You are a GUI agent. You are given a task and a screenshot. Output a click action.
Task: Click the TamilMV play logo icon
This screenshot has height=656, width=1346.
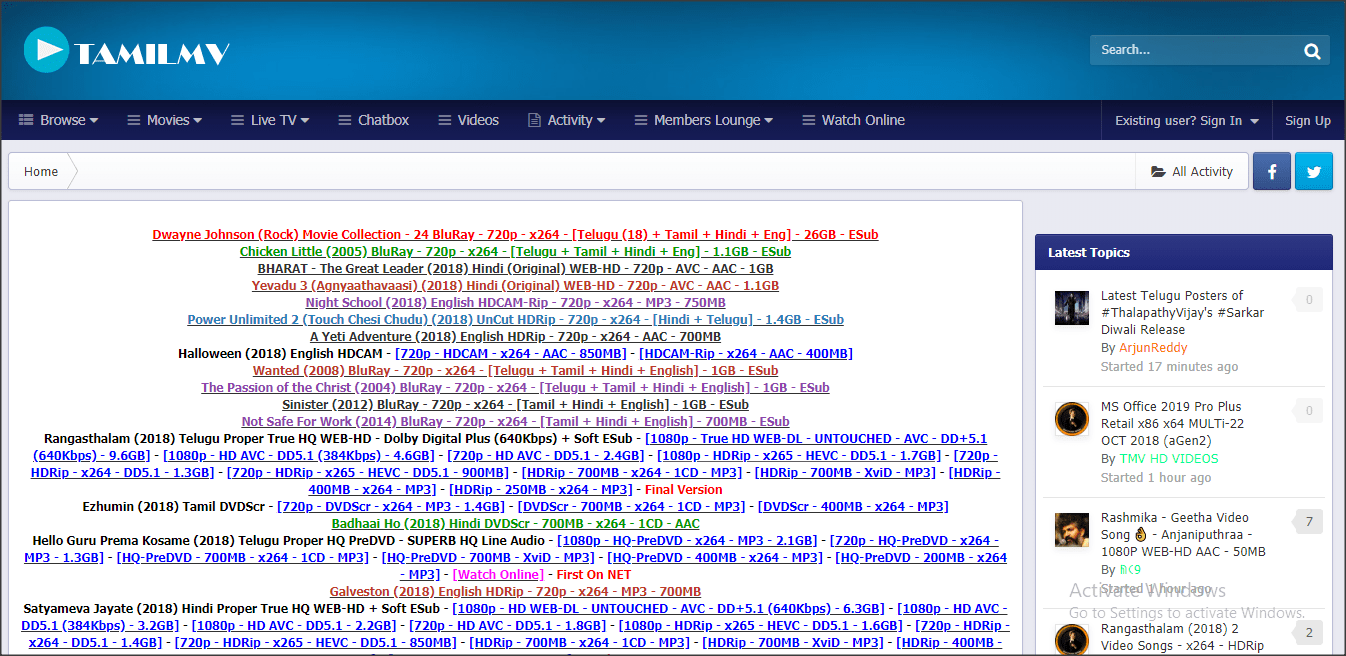click(46, 50)
